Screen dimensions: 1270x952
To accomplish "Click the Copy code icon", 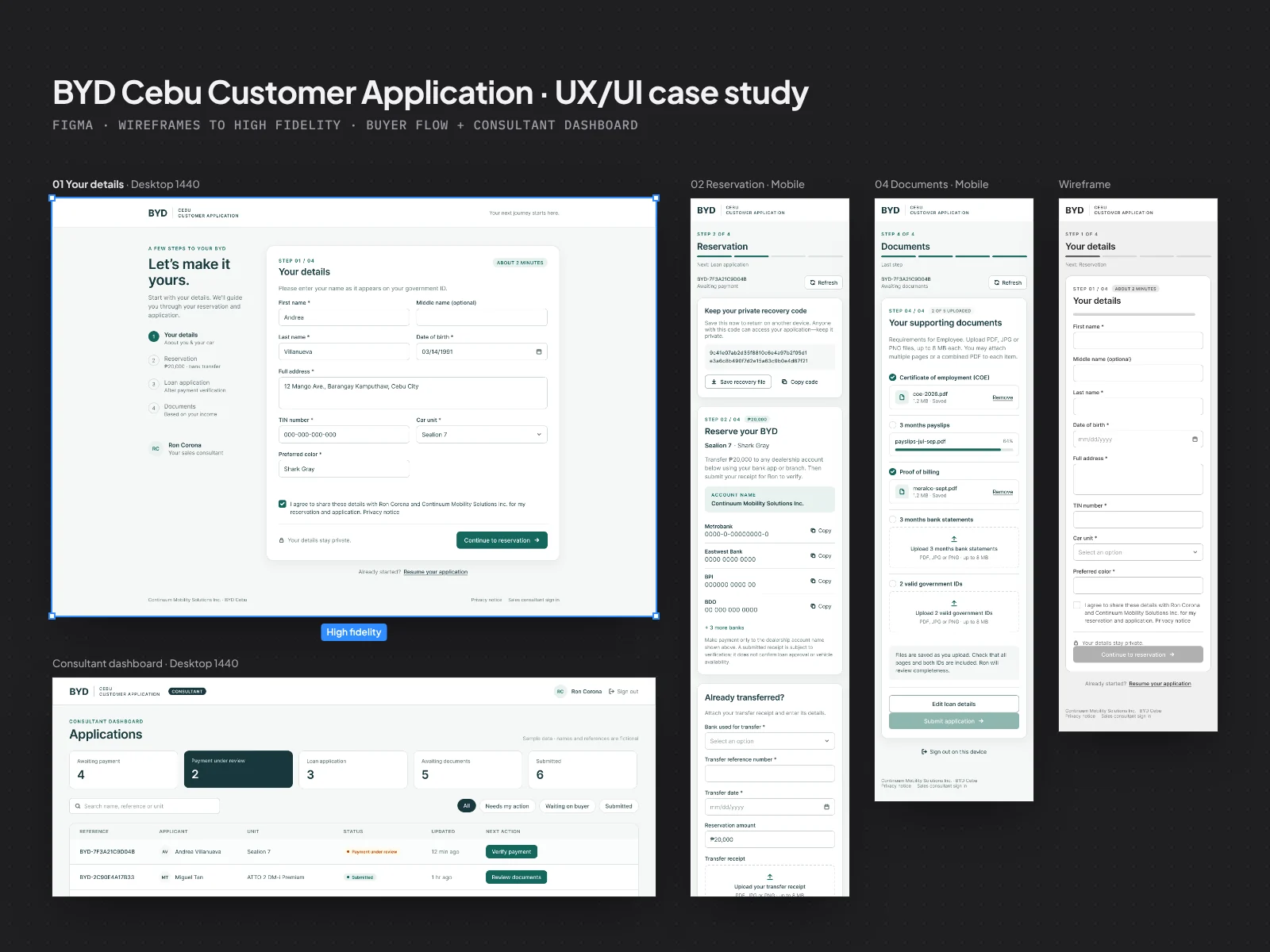I will [784, 382].
